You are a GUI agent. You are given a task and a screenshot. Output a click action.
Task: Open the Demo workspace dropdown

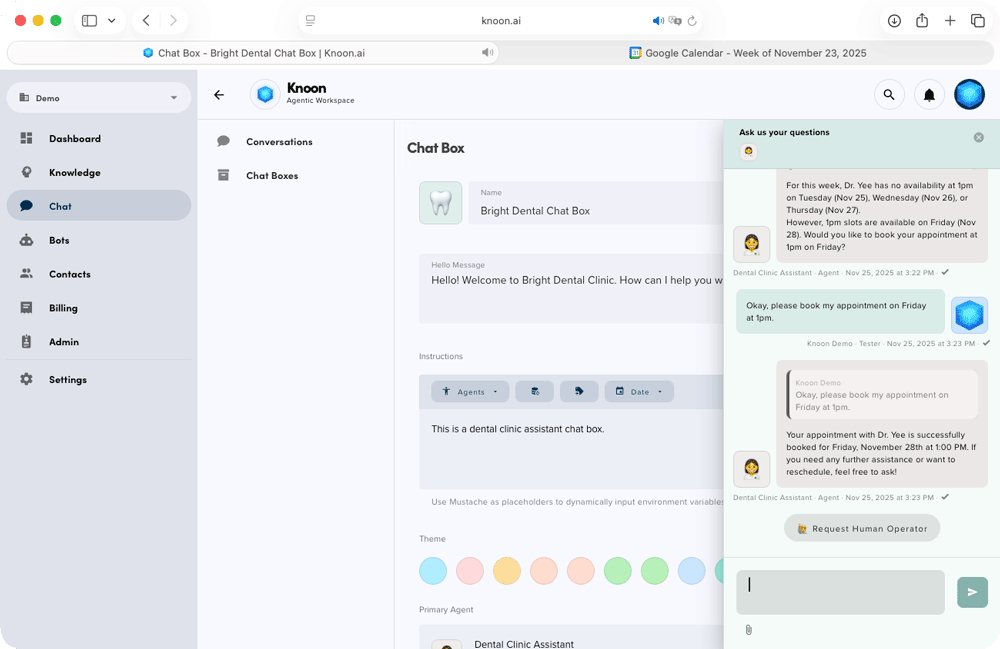click(99, 97)
